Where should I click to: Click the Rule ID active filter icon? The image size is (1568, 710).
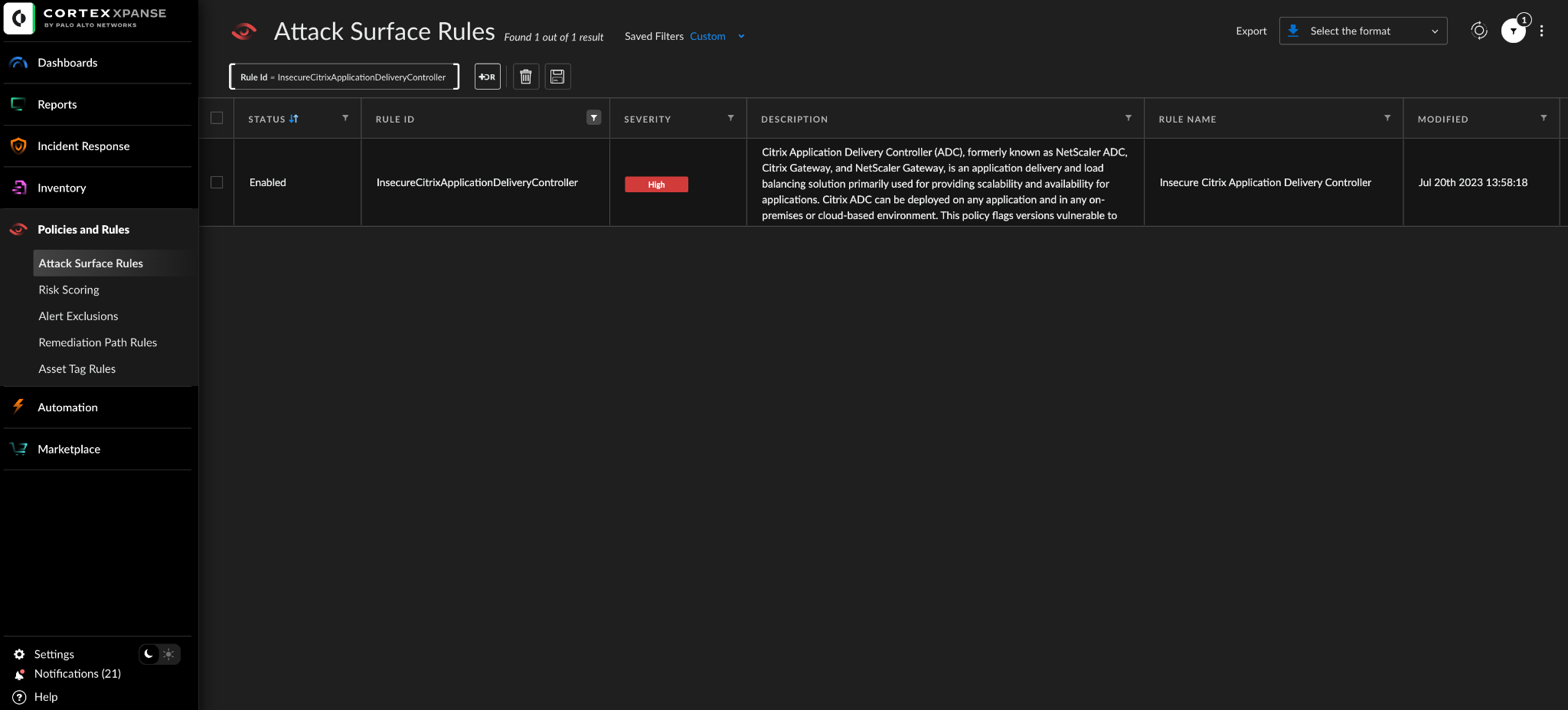(594, 117)
